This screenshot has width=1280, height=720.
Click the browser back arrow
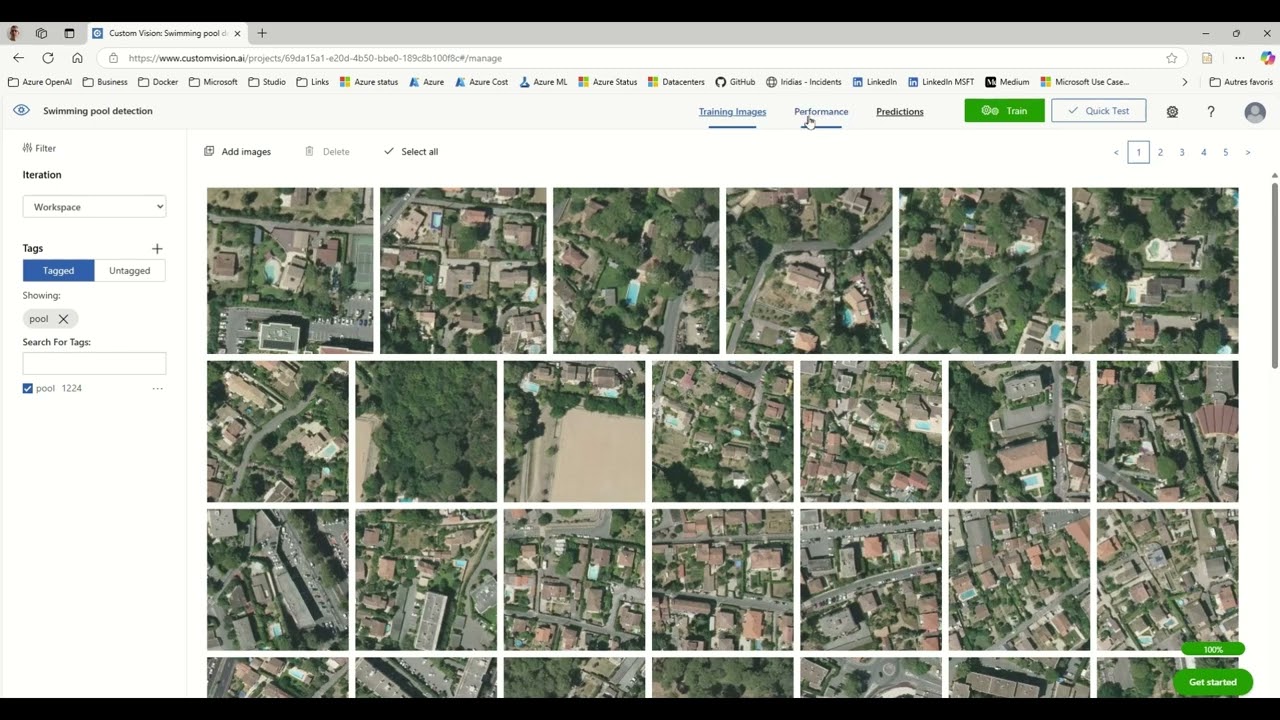[18, 58]
